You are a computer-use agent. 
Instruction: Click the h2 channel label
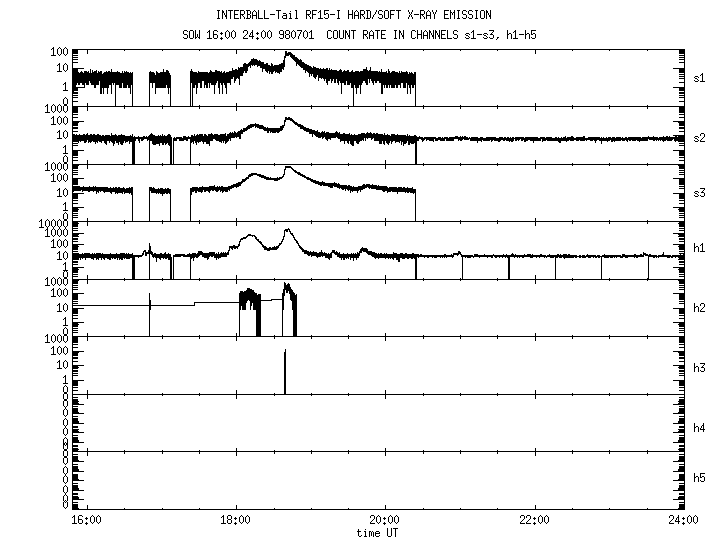coord(700,308)
